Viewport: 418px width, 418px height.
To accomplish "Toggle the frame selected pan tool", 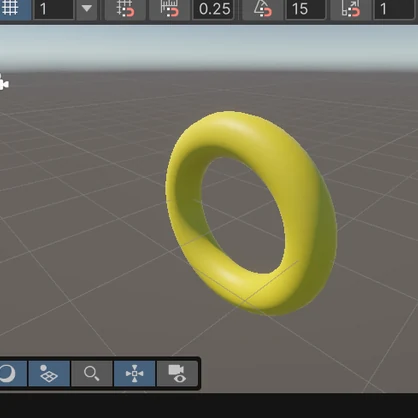I will pos(134,373).
